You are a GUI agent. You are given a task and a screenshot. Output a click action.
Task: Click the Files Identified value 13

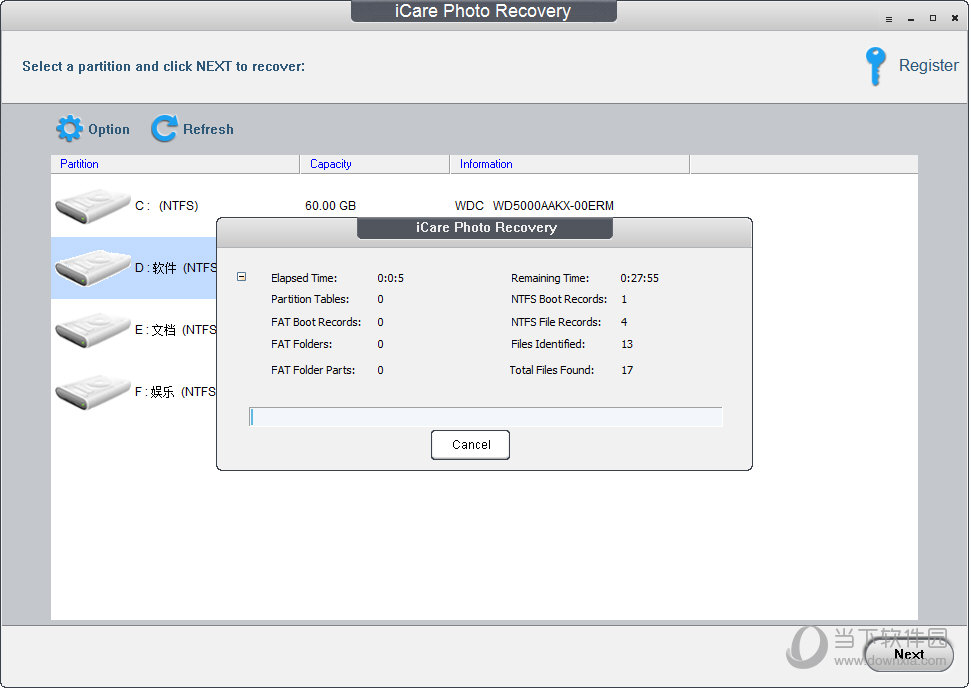(x=627, y=344)
